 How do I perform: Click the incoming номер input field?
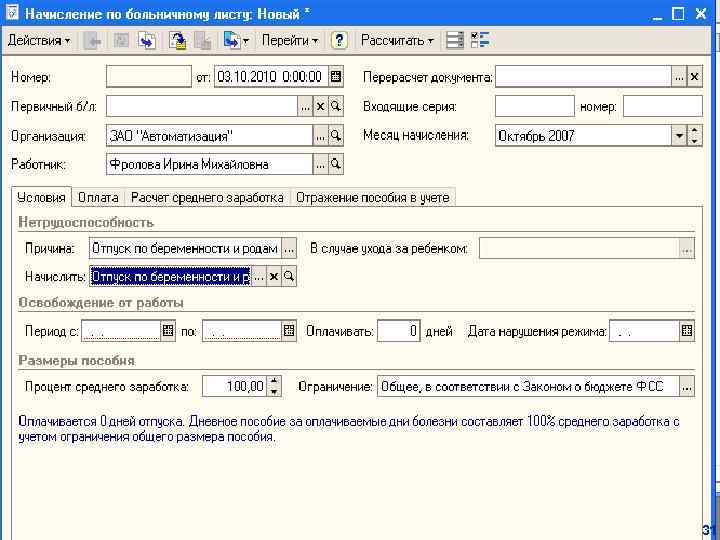663,107
